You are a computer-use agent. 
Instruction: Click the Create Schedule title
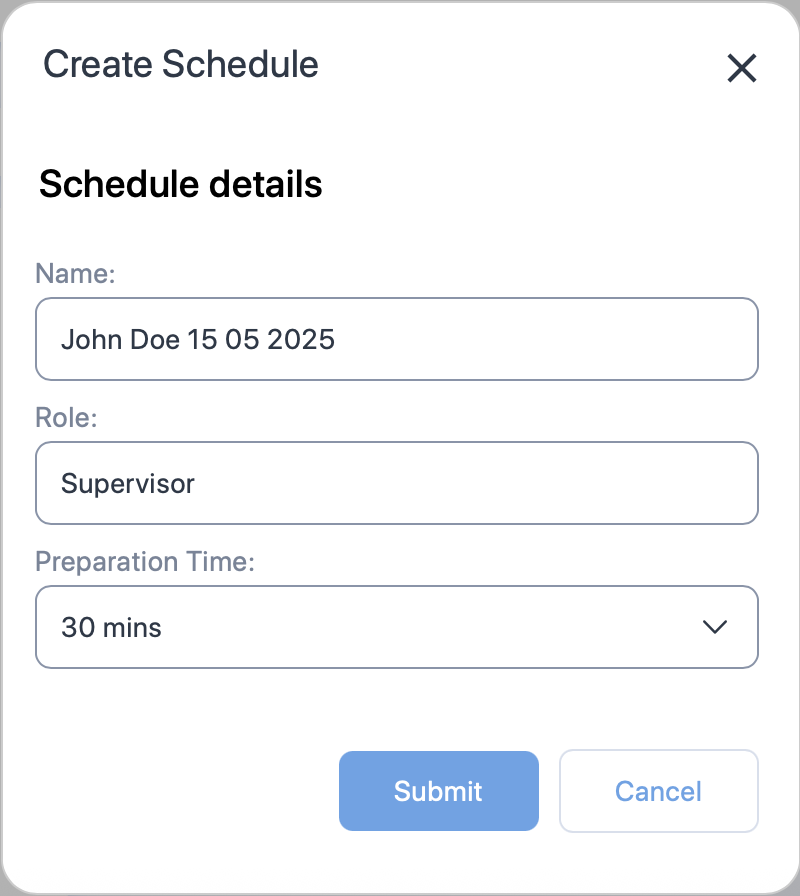(180, 64)
